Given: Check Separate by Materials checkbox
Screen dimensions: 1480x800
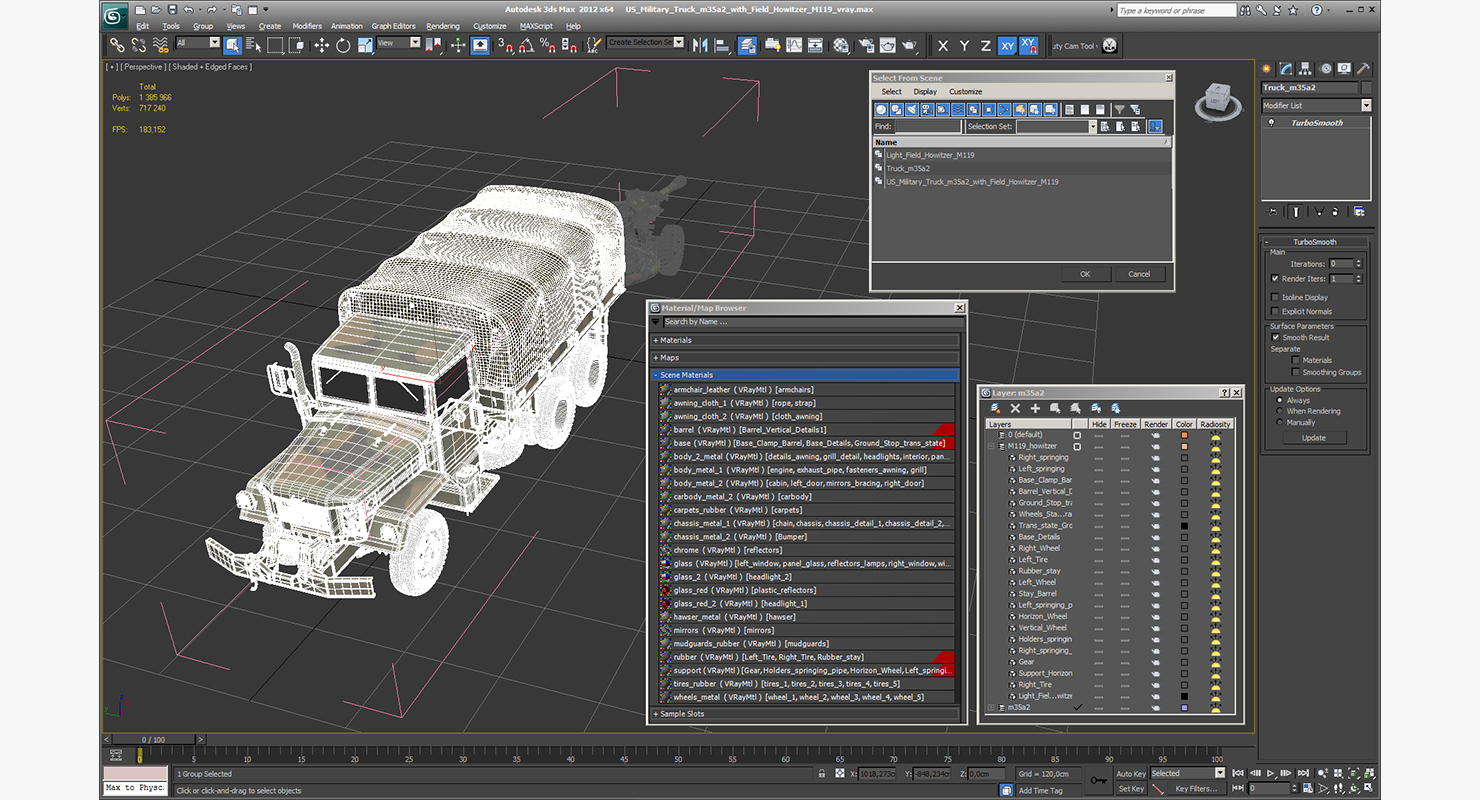Looking at the screenshot, I should tap(1296, 360).
